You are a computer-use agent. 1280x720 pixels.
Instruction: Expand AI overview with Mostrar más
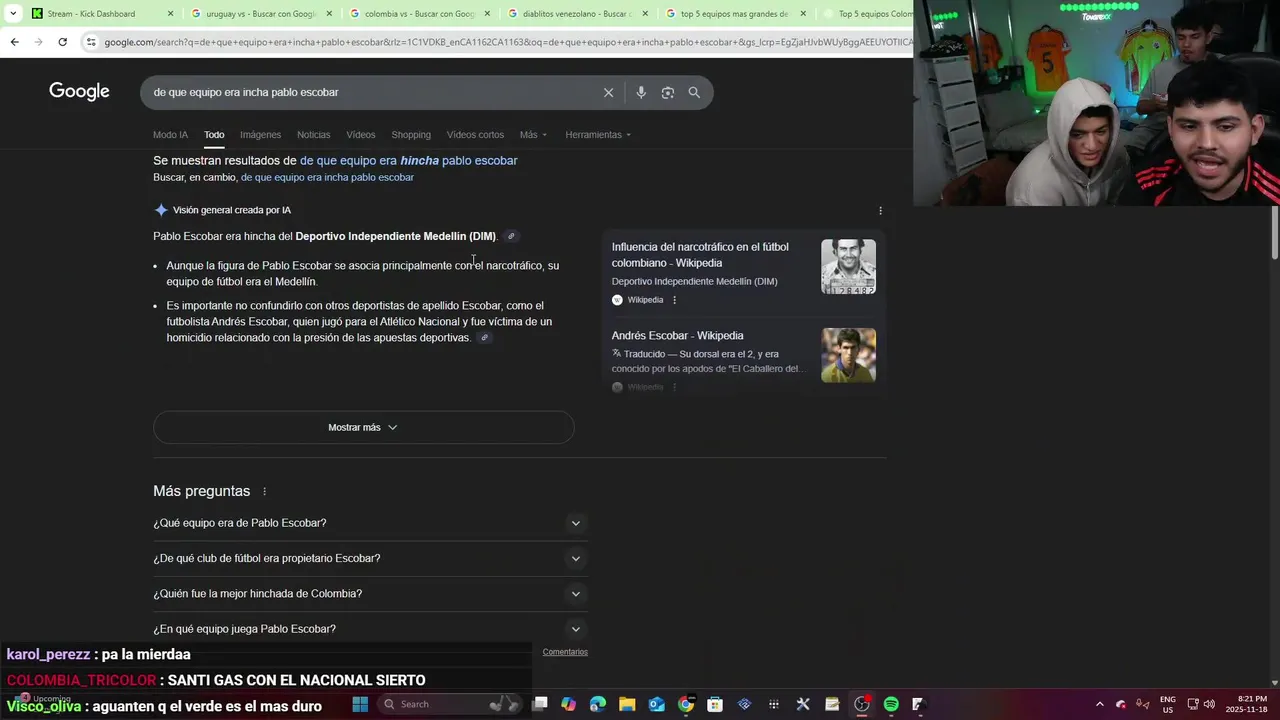pyautogui.click(x=363, y=427)
